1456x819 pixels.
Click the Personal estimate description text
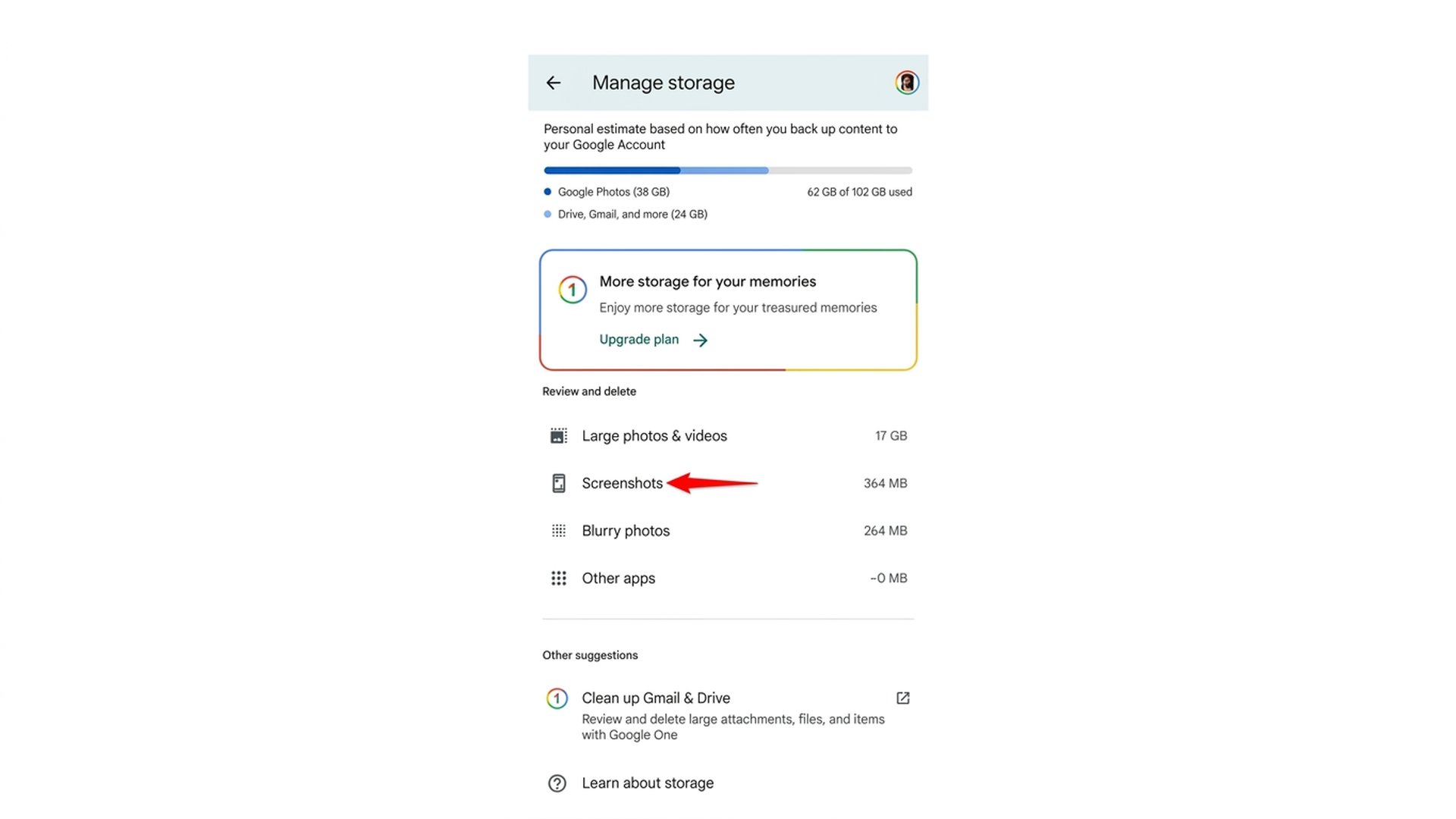pyautogui.click(x=720, y=137)
